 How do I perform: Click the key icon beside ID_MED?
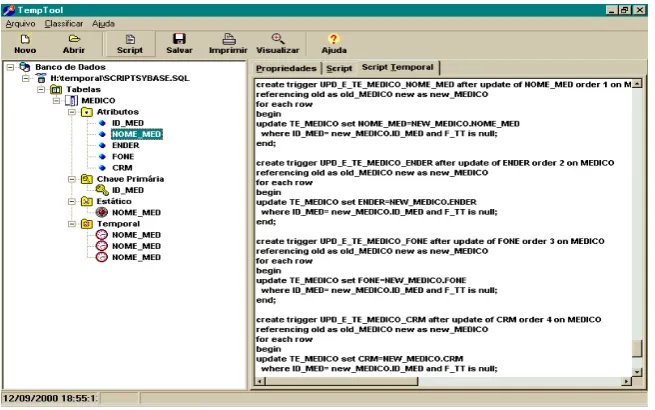click(102, 190)
